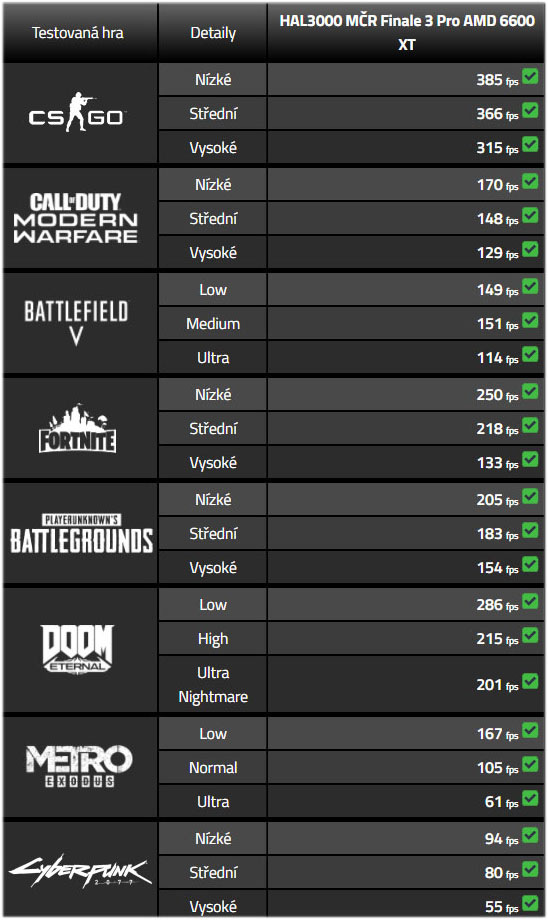The height and width of the screenshot is (920, 548).
Task: Select the Ultra Nightmare detail cell
Action: (x=213, y=685)
